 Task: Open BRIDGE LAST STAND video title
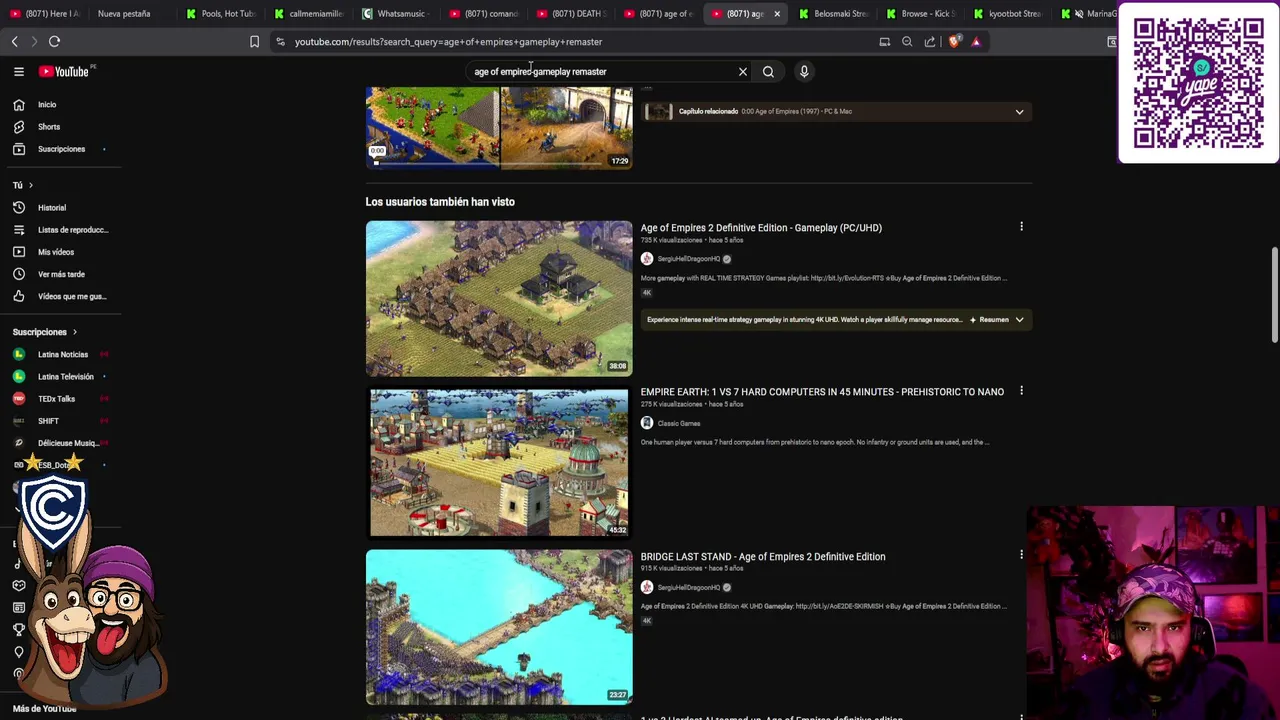pyautogui.click(x=763, y=556)
